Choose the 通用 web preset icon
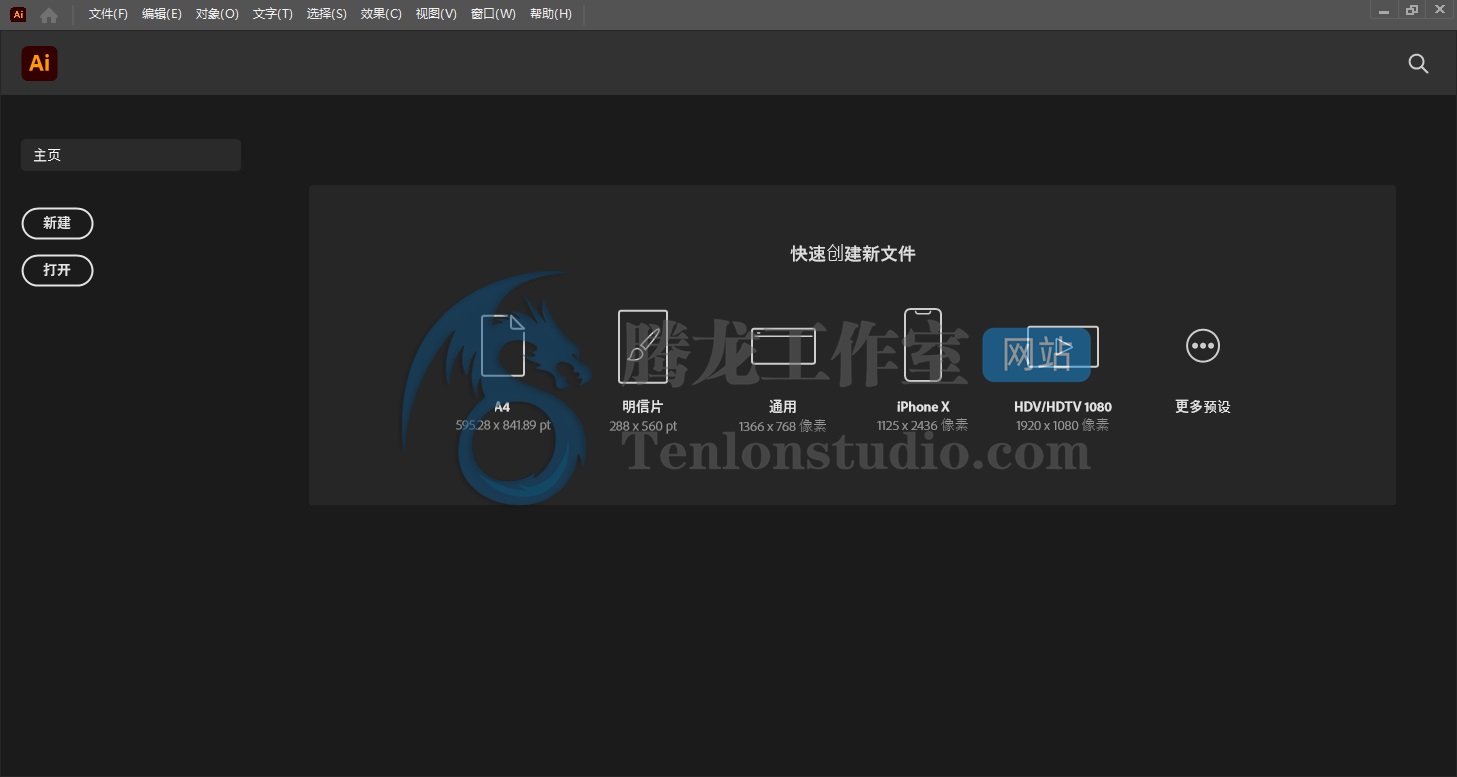Screen dimensions: 1457x777 [x=783, y=346]
